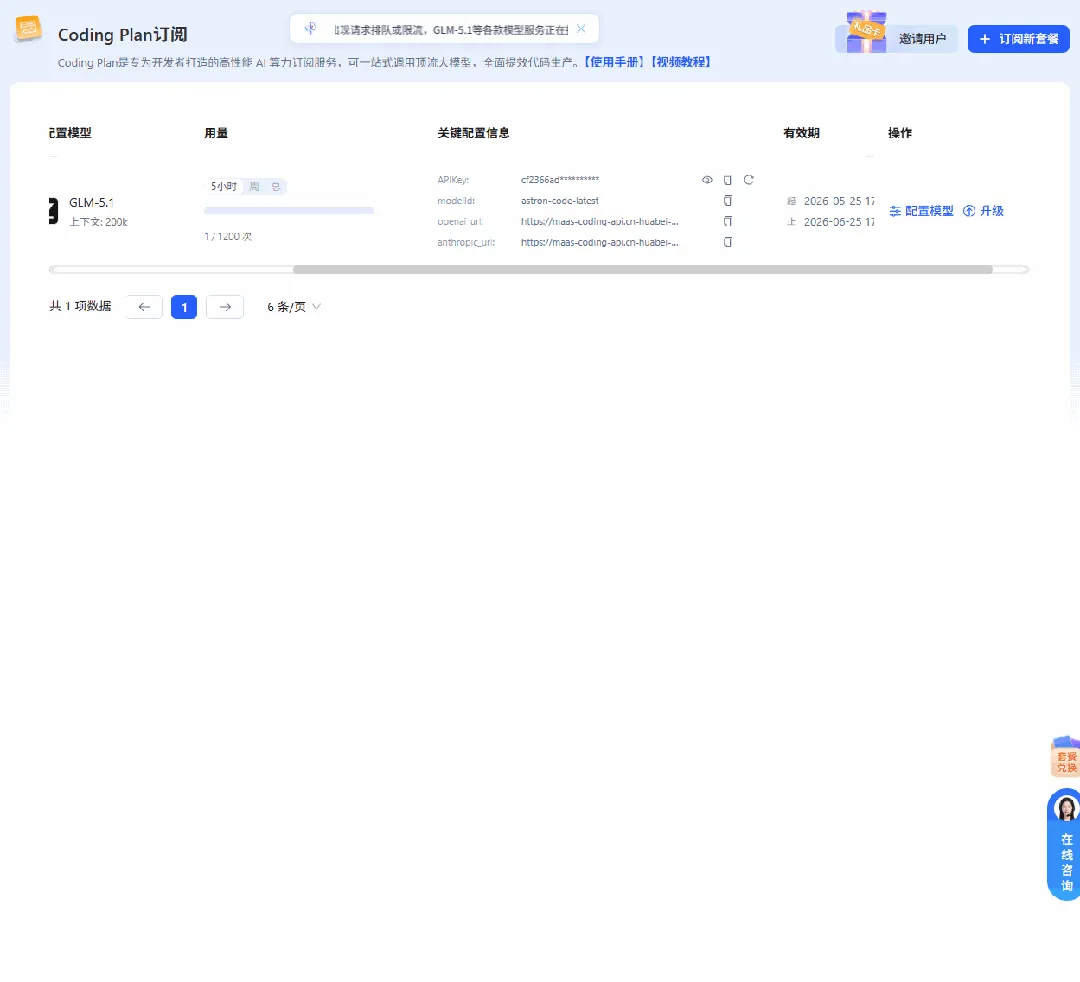Click the gift box icon beside 邀请用户

click(x=866, y=32)
